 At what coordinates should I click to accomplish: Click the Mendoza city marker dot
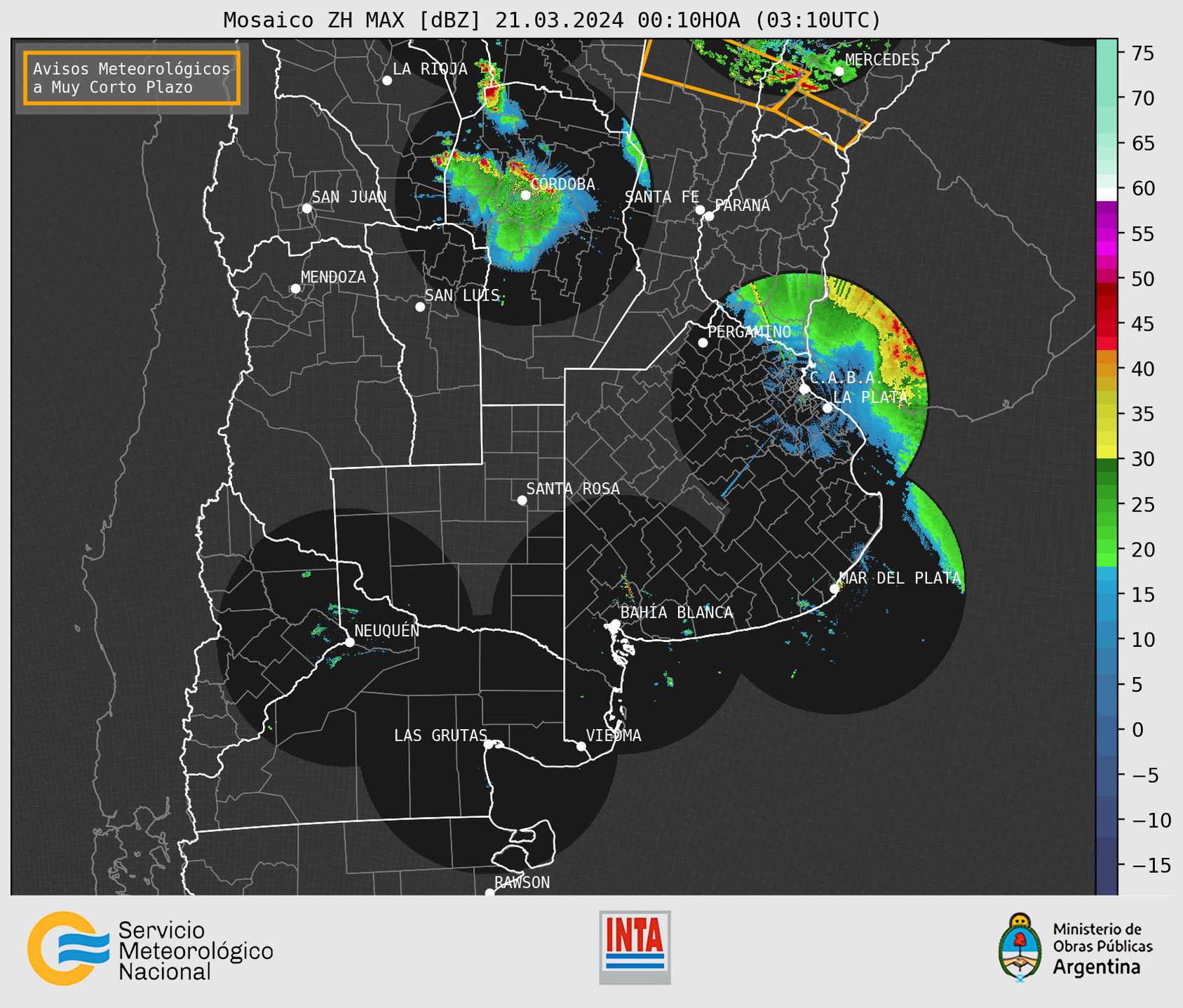click(295, 289)
